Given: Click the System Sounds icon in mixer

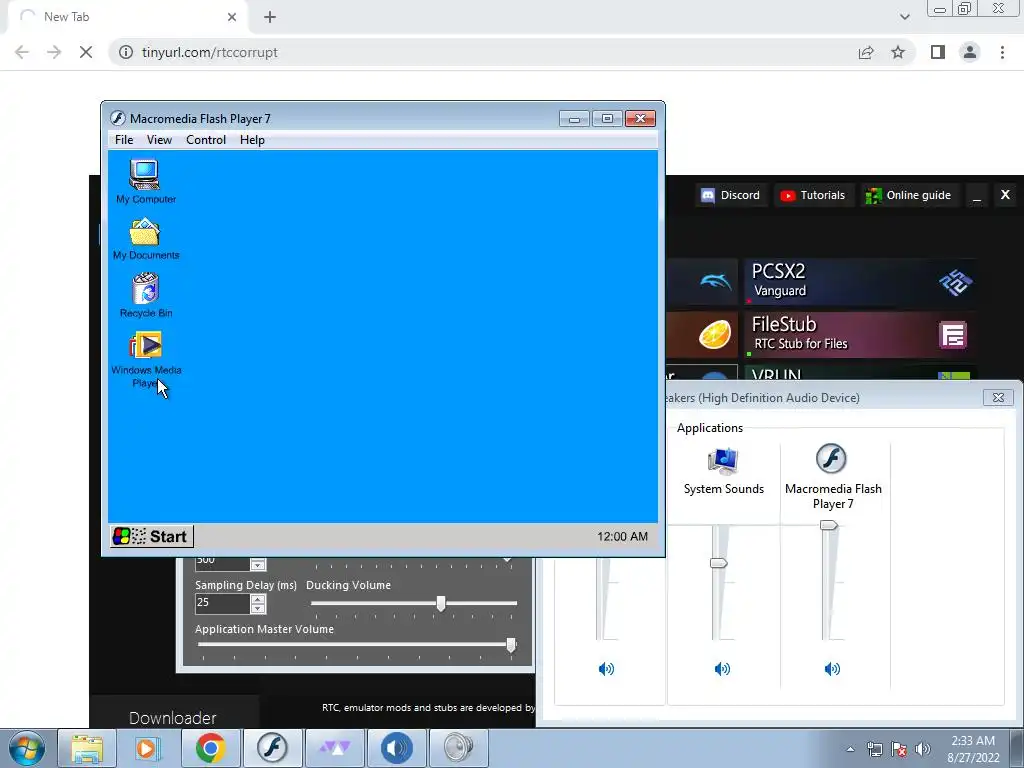Looking at the screenshot, I should pyautogui.click(x=723, y=460).
